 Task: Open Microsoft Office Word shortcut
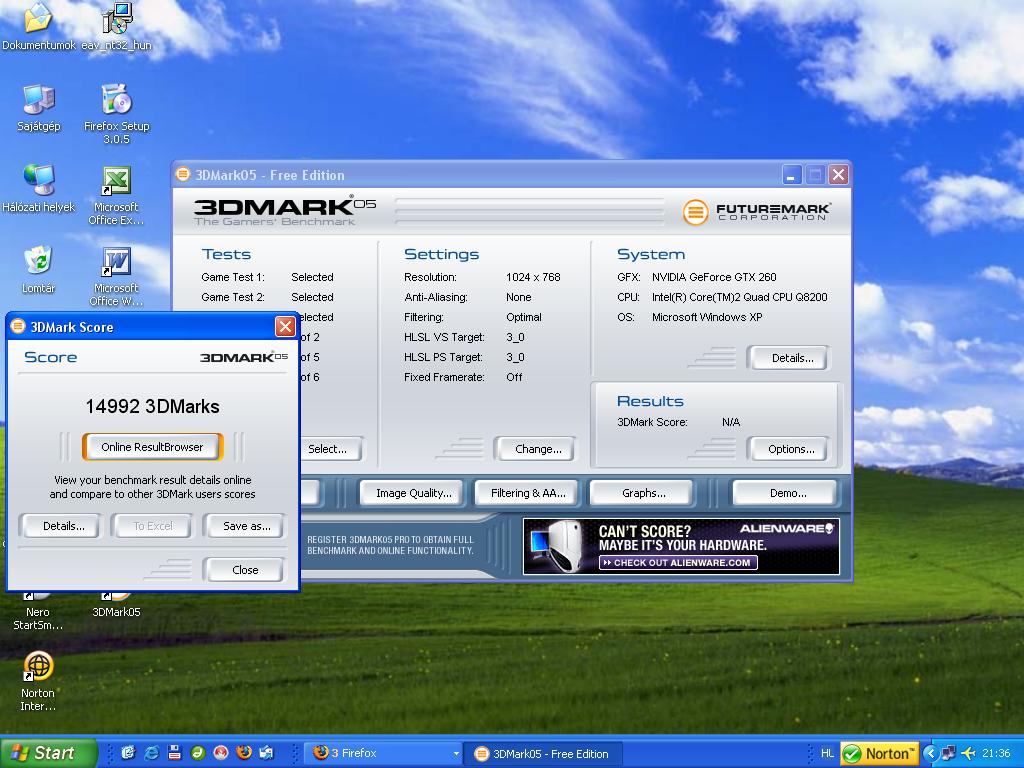[x=116, y=276]
